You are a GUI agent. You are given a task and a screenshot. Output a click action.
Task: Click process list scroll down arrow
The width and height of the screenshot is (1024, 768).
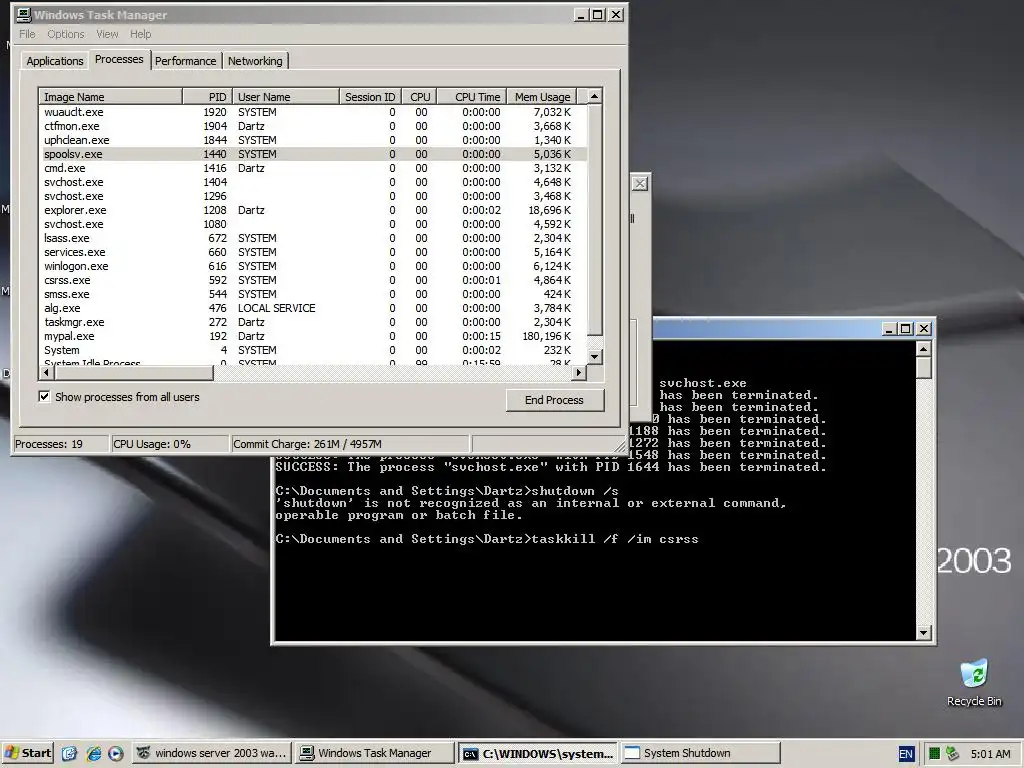click(x=594, y=357)
